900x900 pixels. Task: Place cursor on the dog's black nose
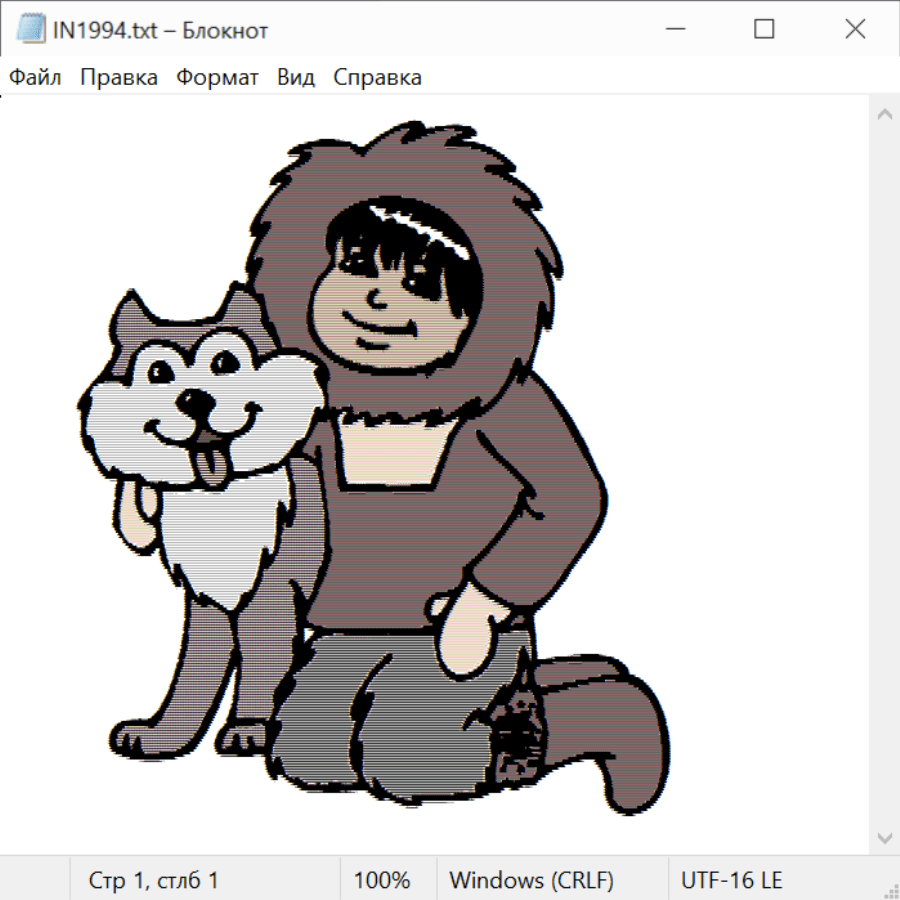pyautogui.click(x=194, y=405)
